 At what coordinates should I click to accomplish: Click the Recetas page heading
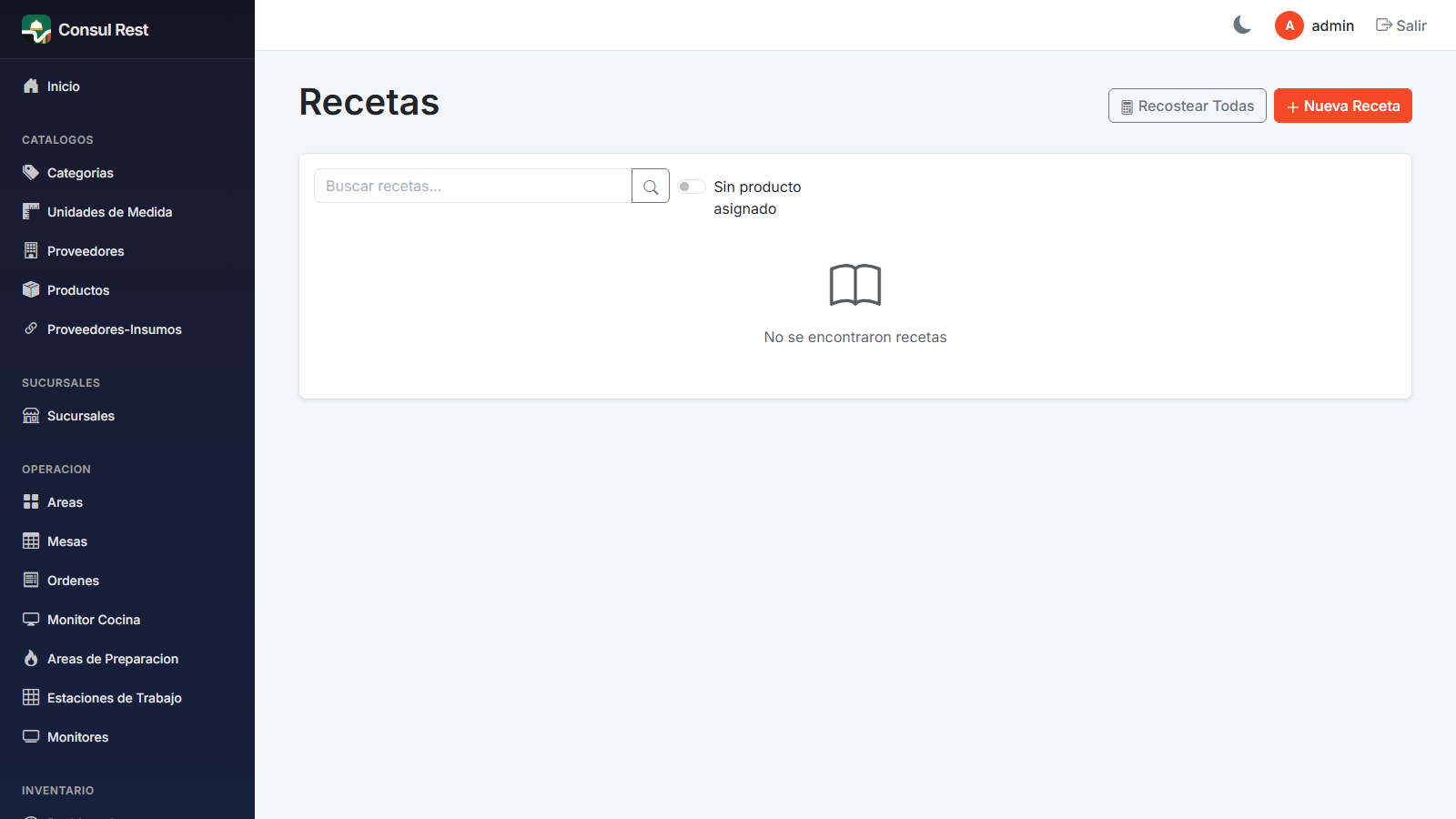[x=369, y=102]
